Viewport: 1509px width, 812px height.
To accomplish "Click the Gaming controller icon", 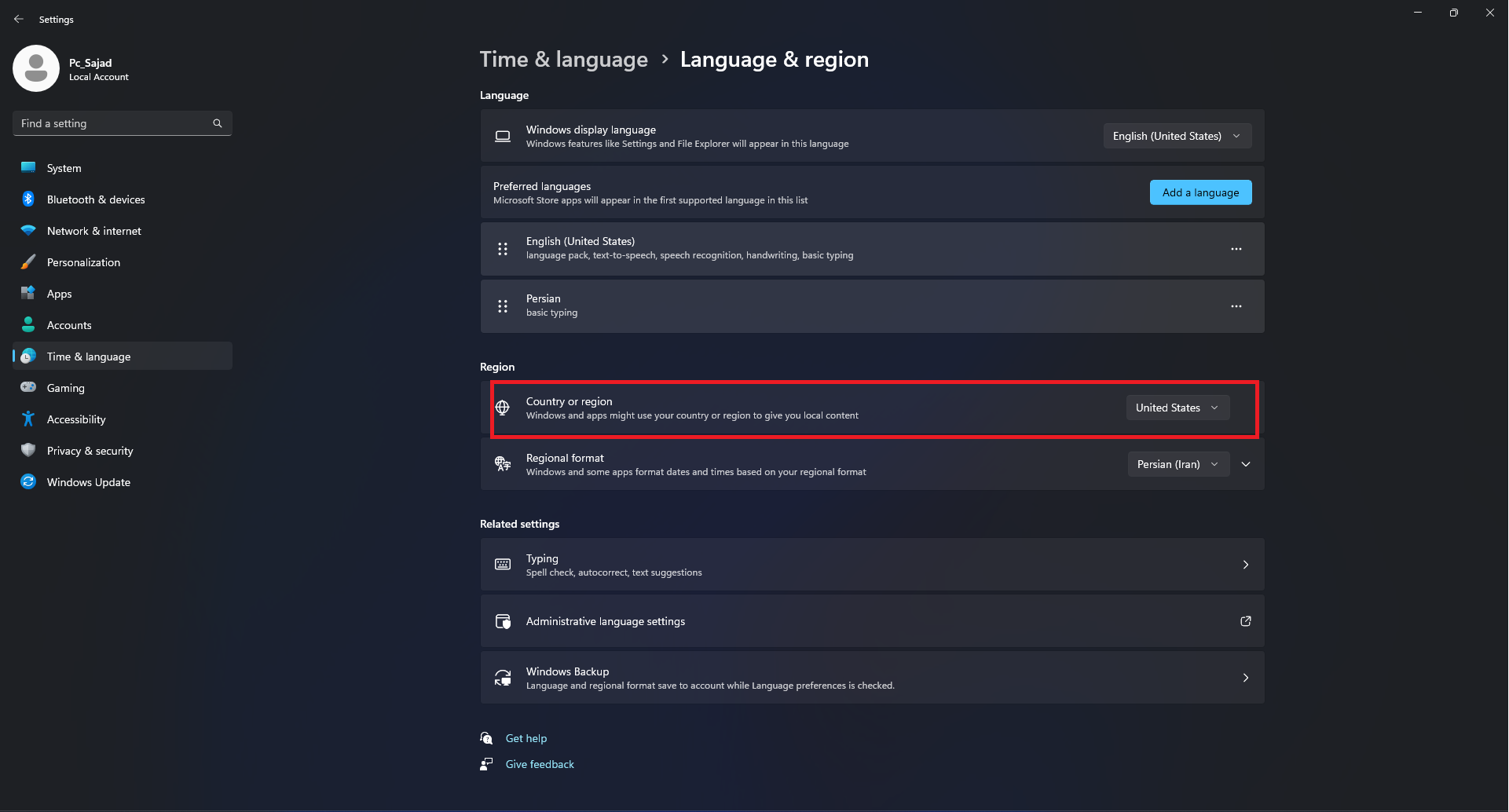I will [28, 387].
